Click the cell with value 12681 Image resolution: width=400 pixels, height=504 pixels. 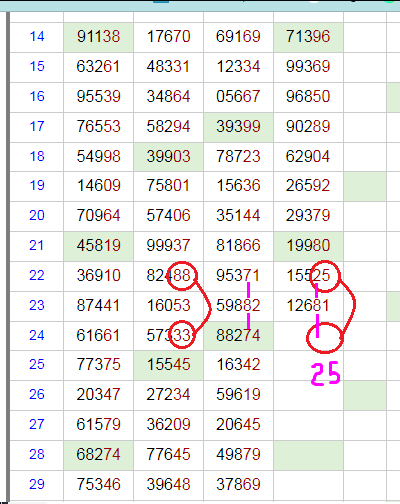pos(308,306)
